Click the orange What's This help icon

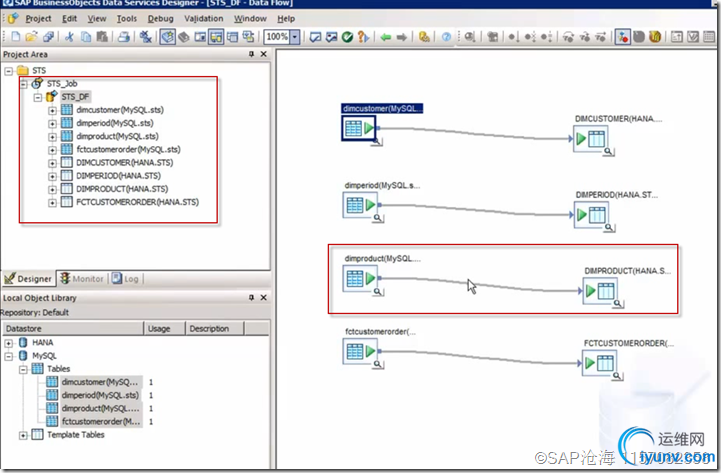[x=363, y=37]
